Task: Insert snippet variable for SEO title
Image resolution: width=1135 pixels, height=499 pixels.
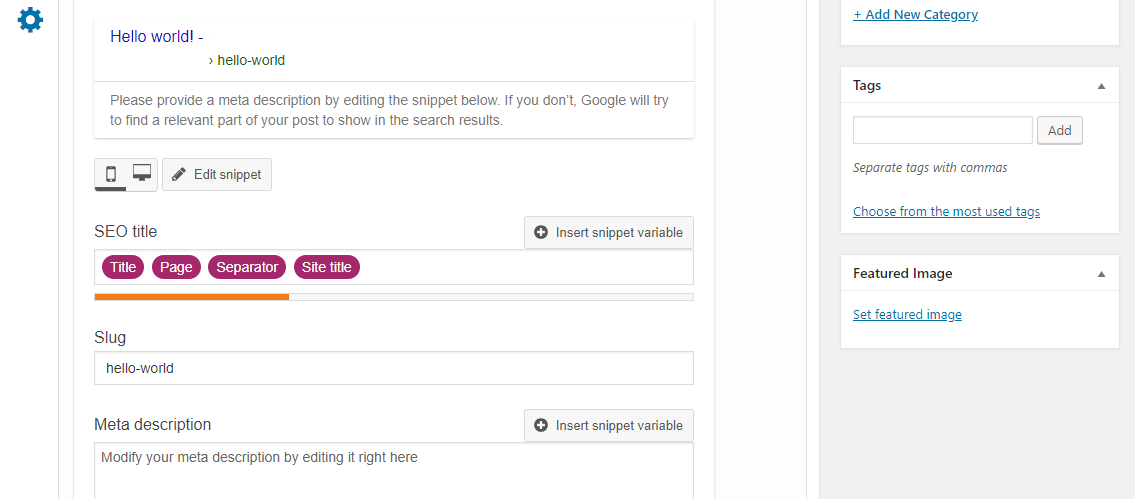Action: click(x=609, y=232)
